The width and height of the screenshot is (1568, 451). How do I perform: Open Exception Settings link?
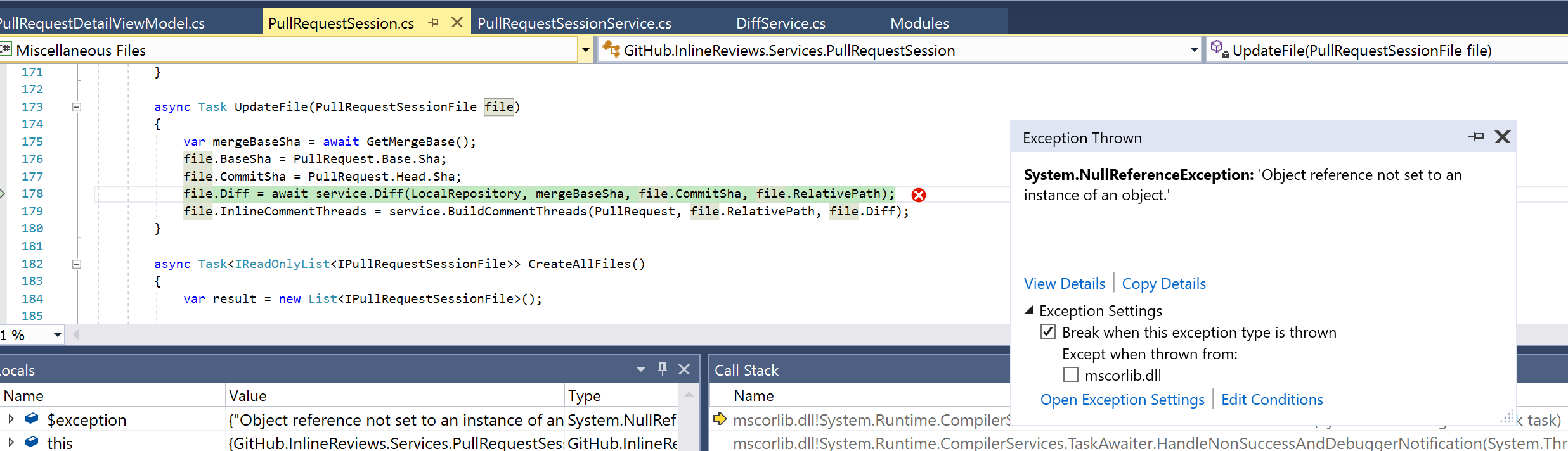pos(1122,400)
